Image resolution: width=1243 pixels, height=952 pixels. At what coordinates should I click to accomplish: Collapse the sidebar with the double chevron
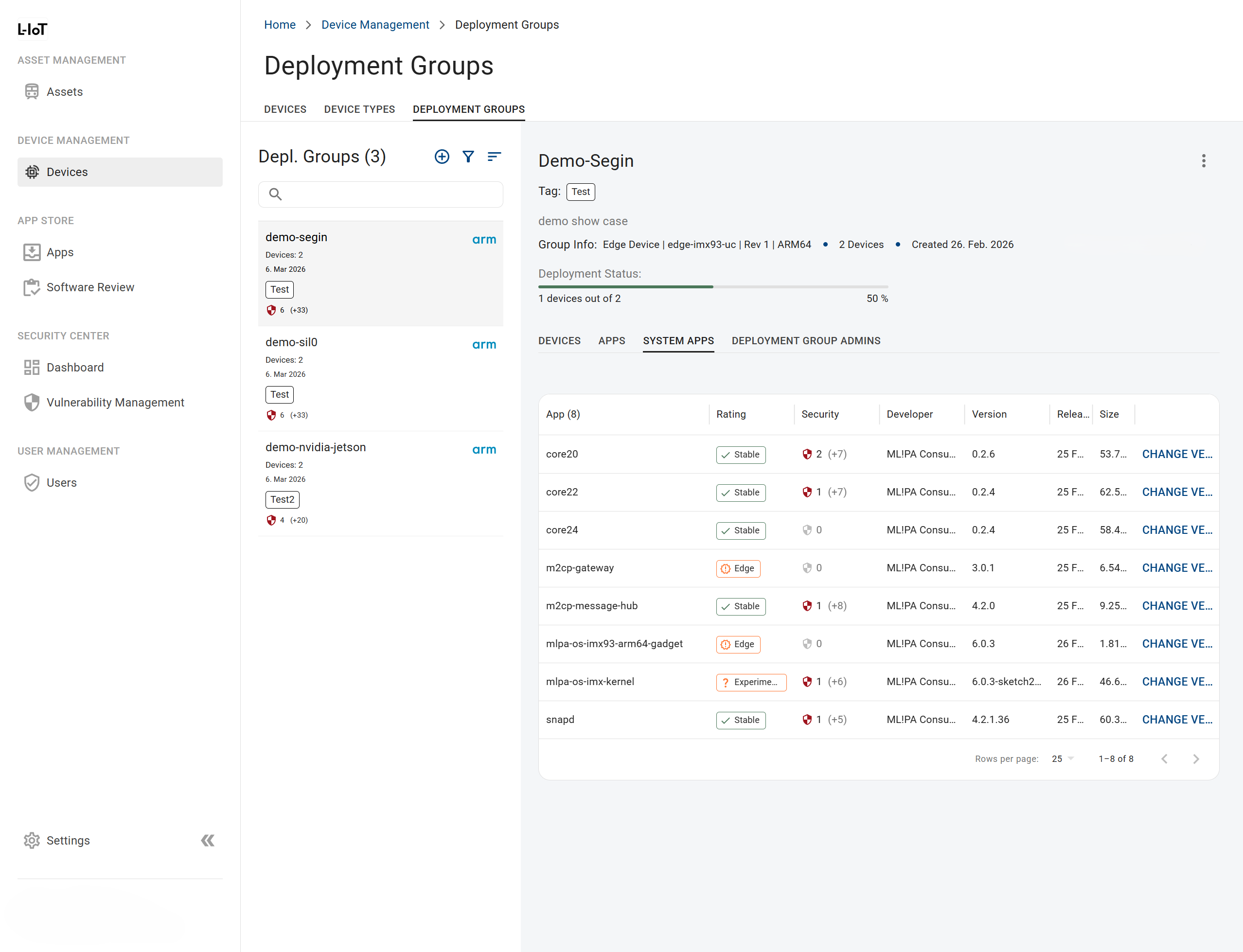click(208, 840)
